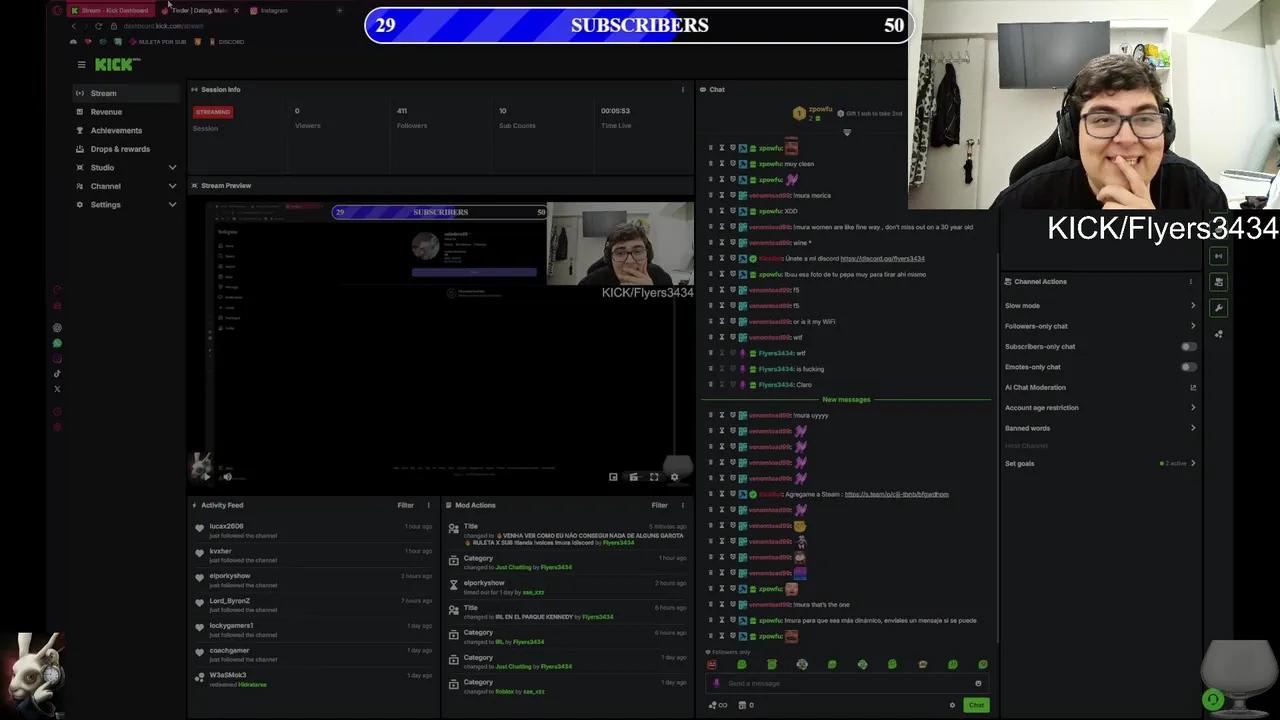Viewport: 1280px width, 720px height.
Task: Click Lord_Byron2 in the Activity Feed
Action: click(x=229, y=601)
